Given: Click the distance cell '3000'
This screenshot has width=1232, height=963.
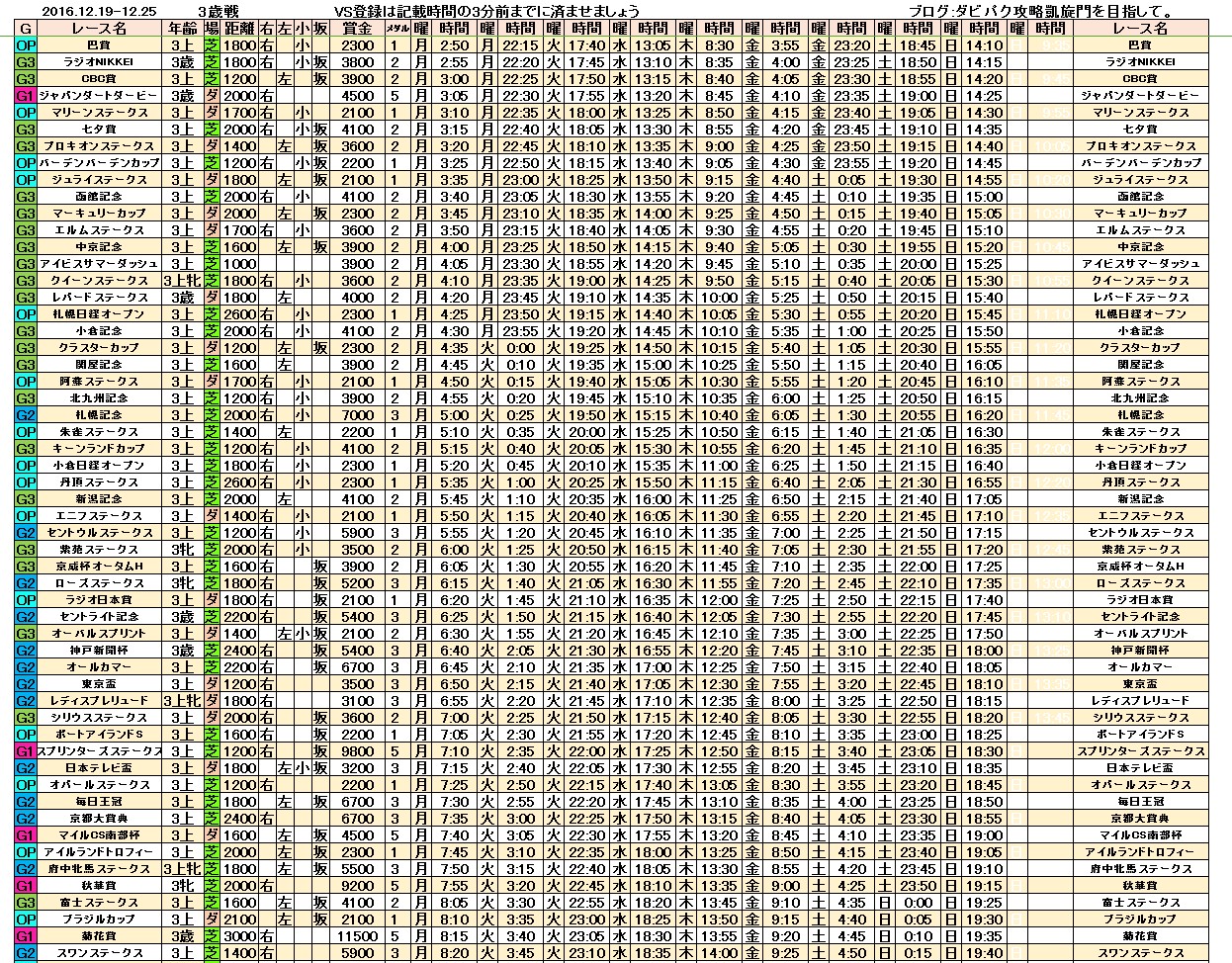Looking at the screenshot, I should 238,936.
